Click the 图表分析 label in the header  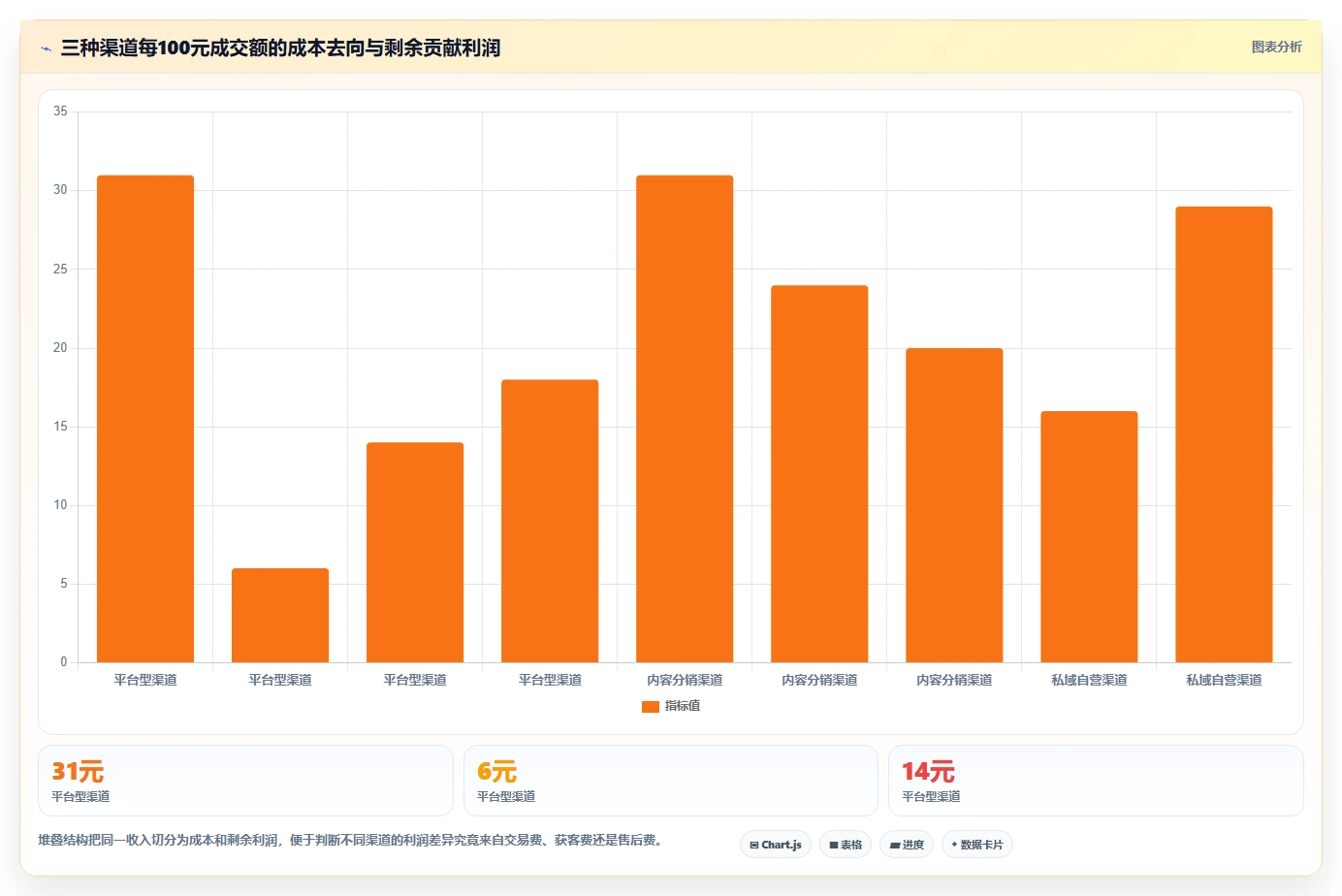point(1276,47)
